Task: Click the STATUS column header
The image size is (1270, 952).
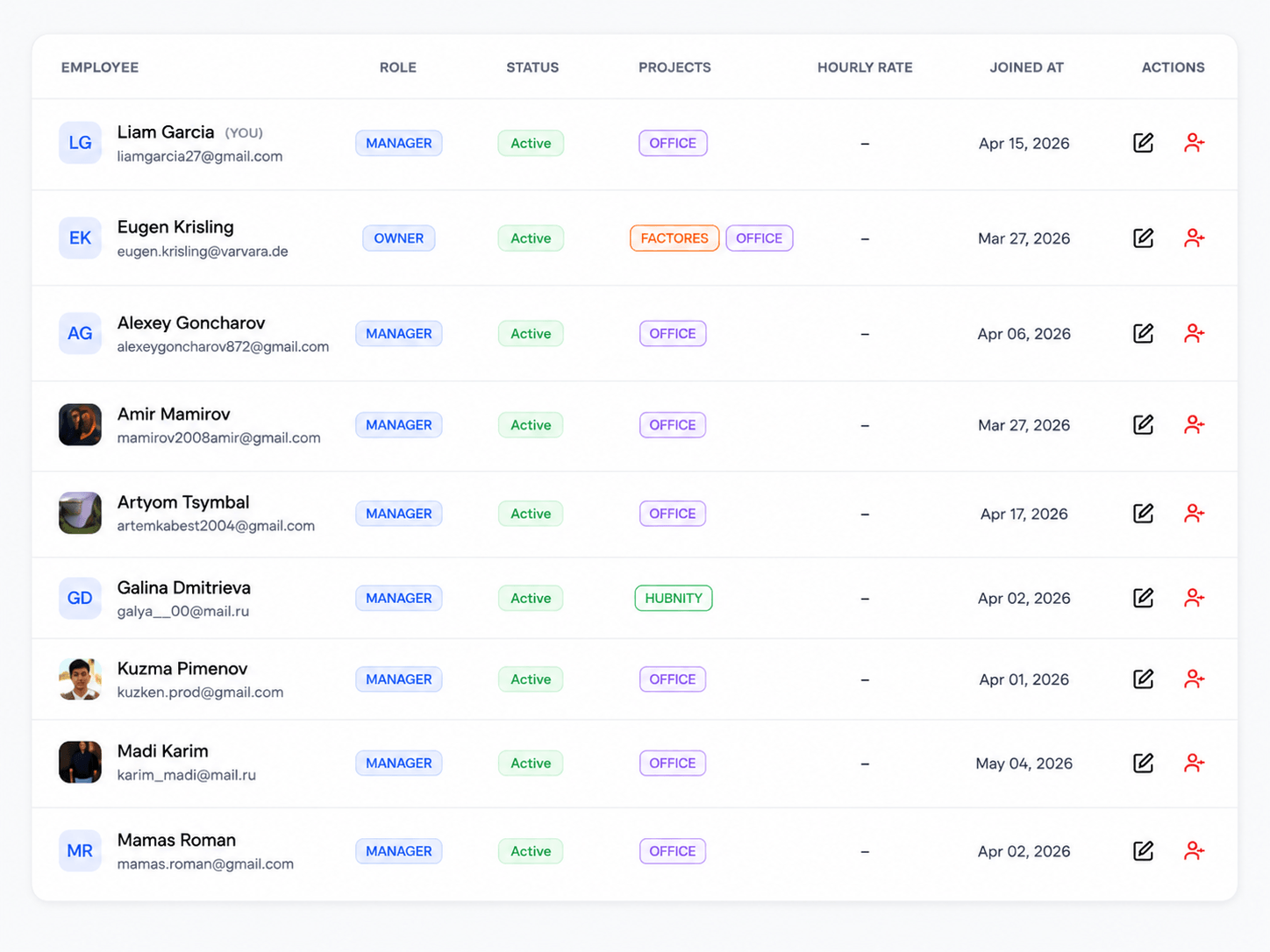Action: tap(532, 67)
